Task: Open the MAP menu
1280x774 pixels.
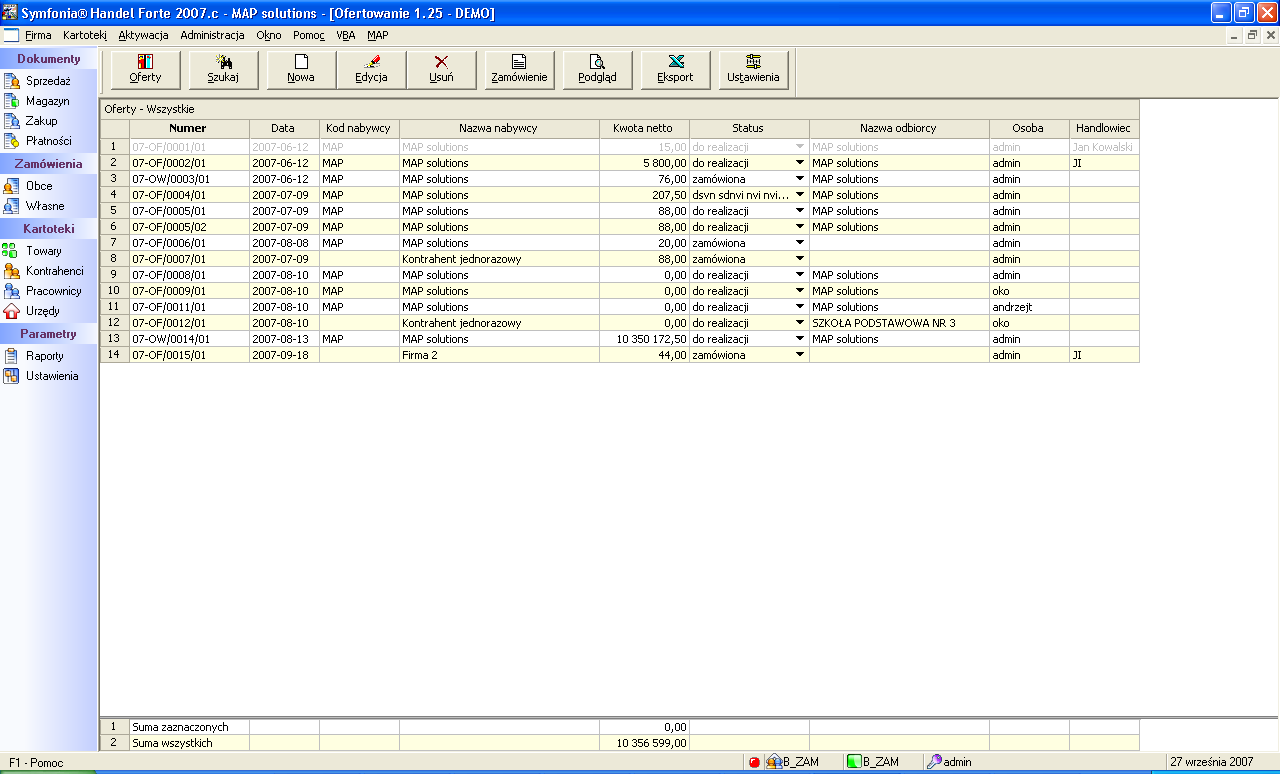Action: coord(378,35)
